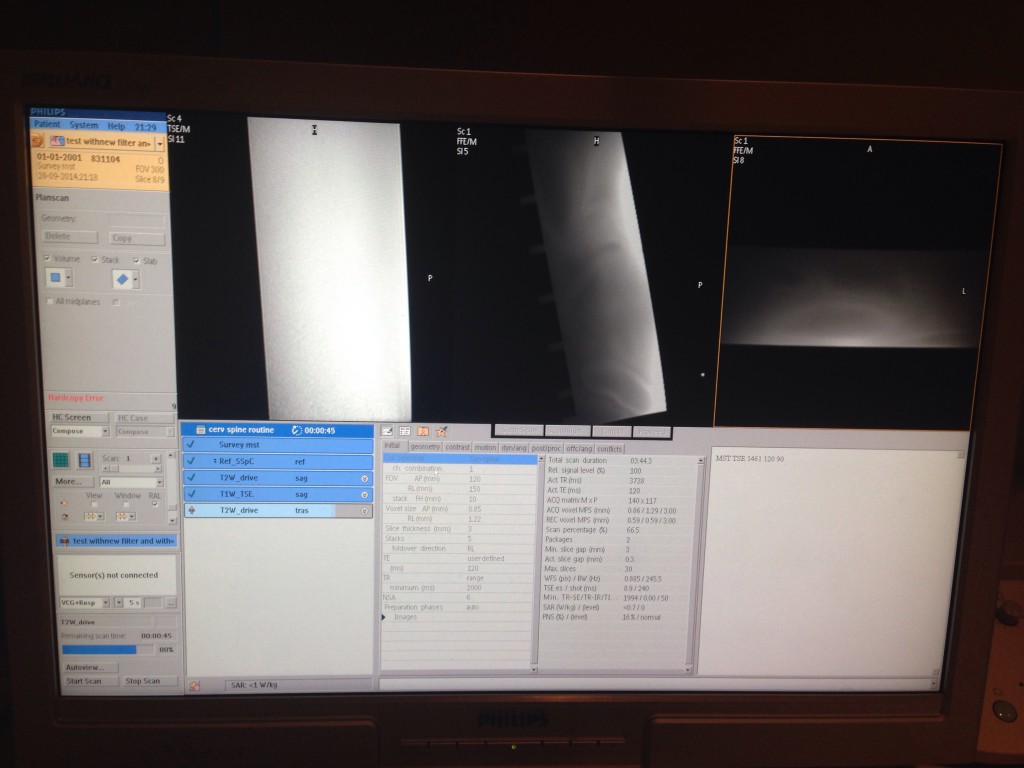
Task: Click the star wand icon above parameter tabs
Action: 441,431
